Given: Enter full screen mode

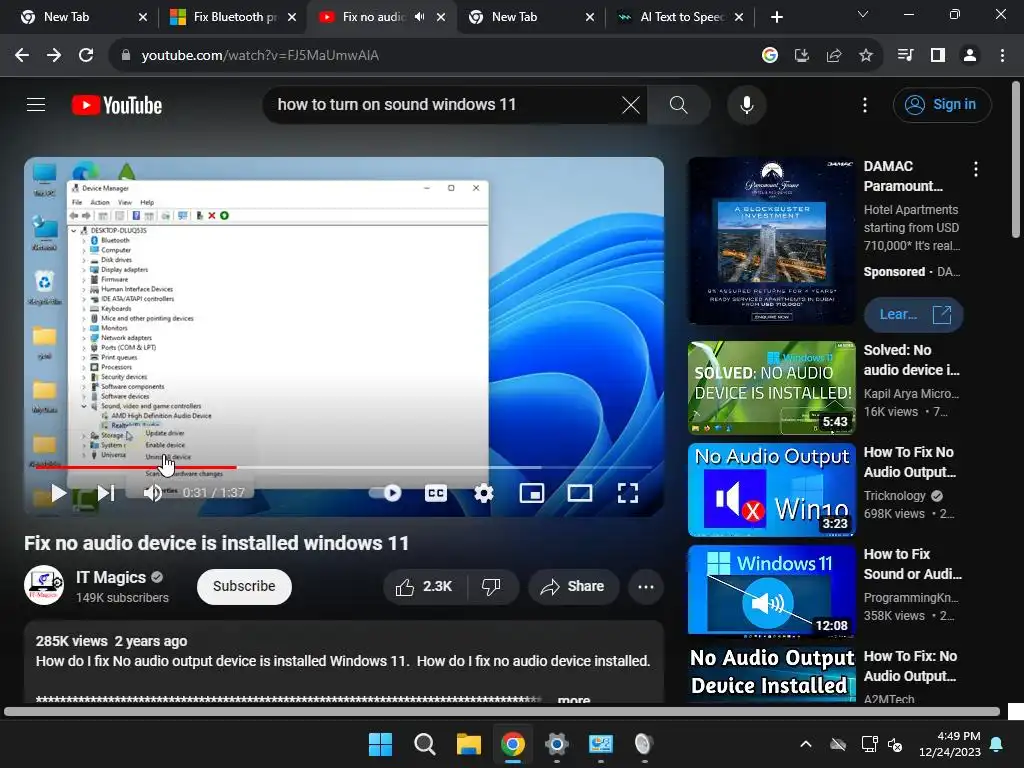Looking at the screenshot, I should 628,493.
